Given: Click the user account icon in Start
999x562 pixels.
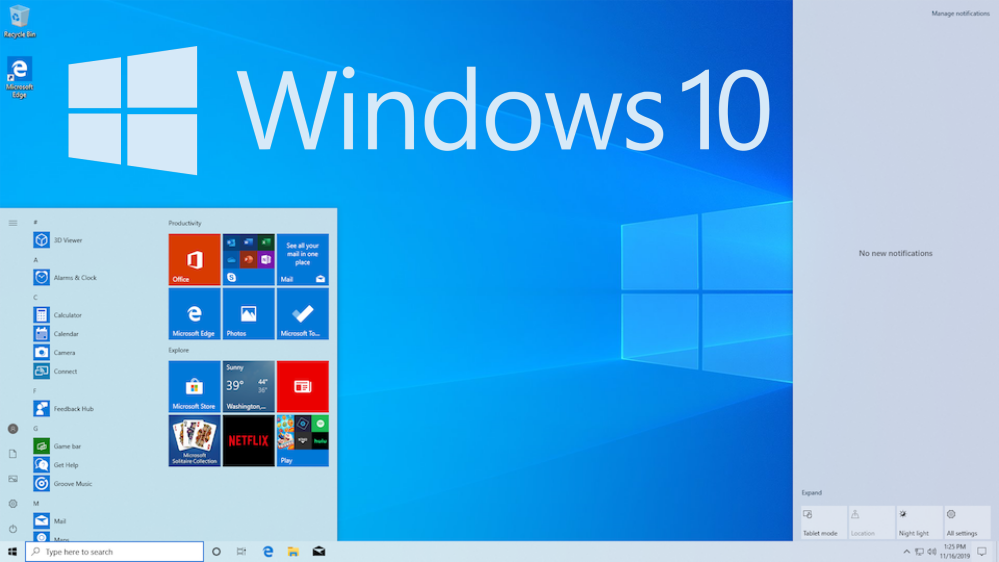Looking at the screenshot, I should [13, 429].
